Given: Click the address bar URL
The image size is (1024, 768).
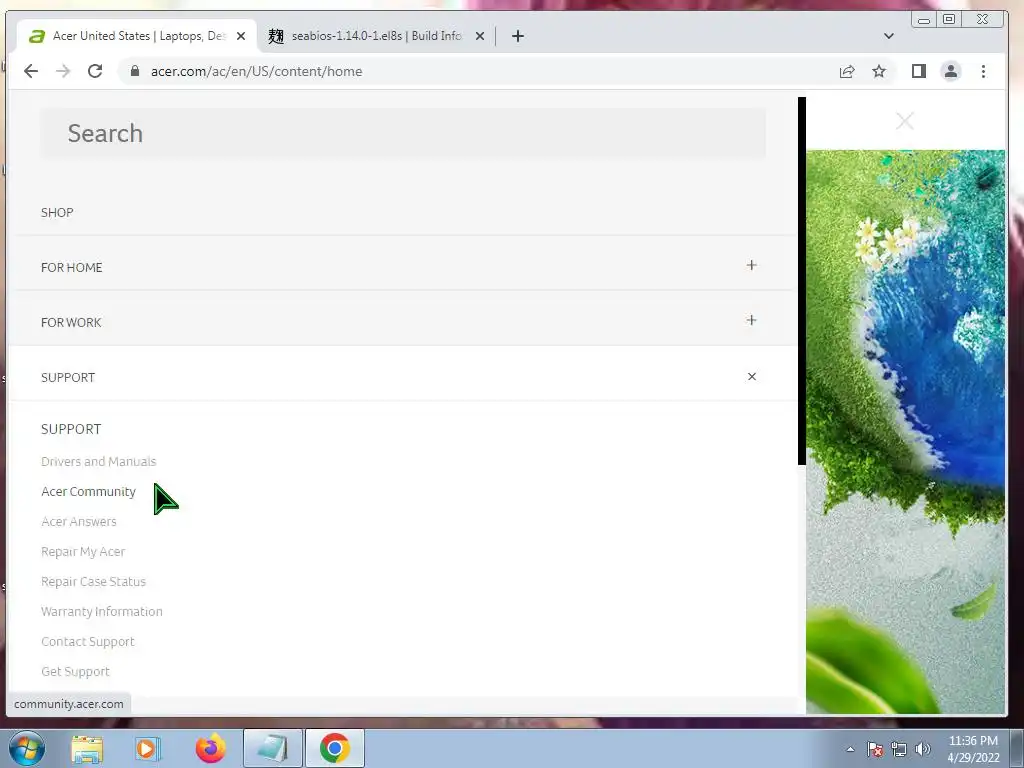Looking at the screenshot, I should click(x=257, y=71).
